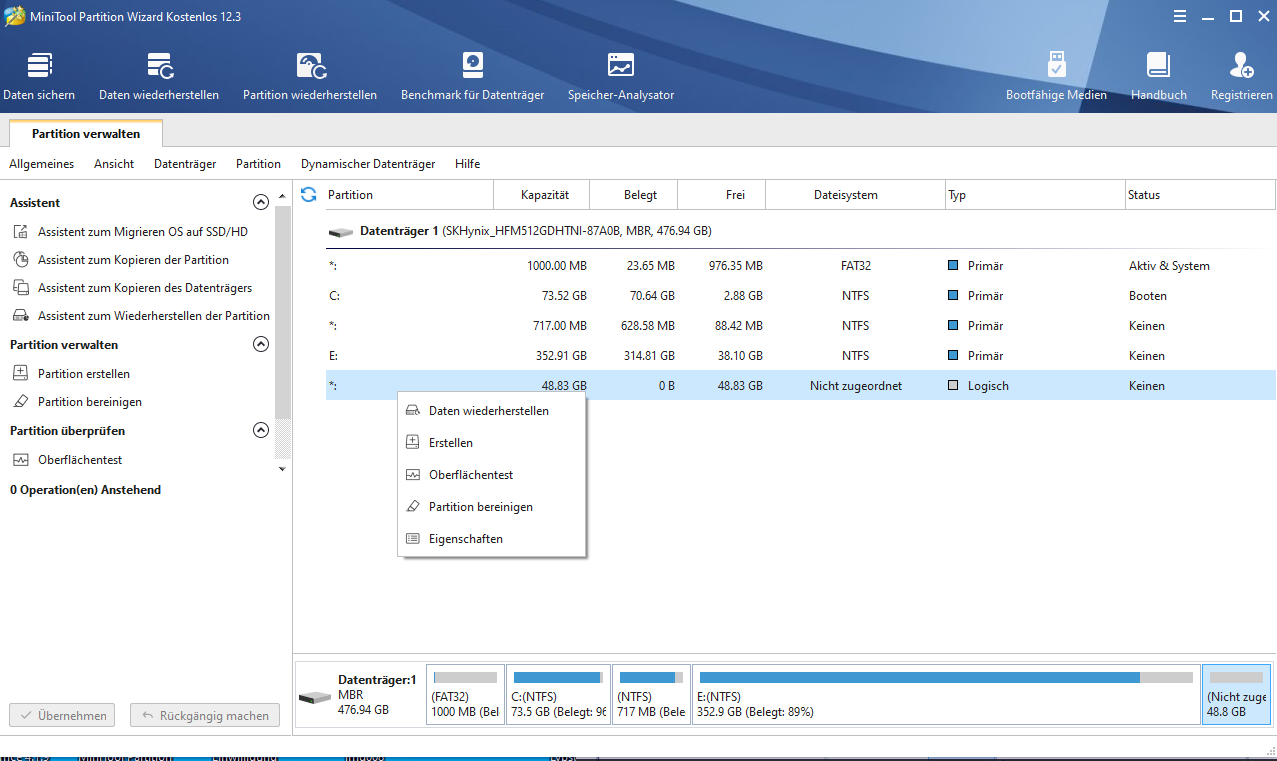
Task: Select the 717.00 MB NTFS partition row
Action: point(800,326)
